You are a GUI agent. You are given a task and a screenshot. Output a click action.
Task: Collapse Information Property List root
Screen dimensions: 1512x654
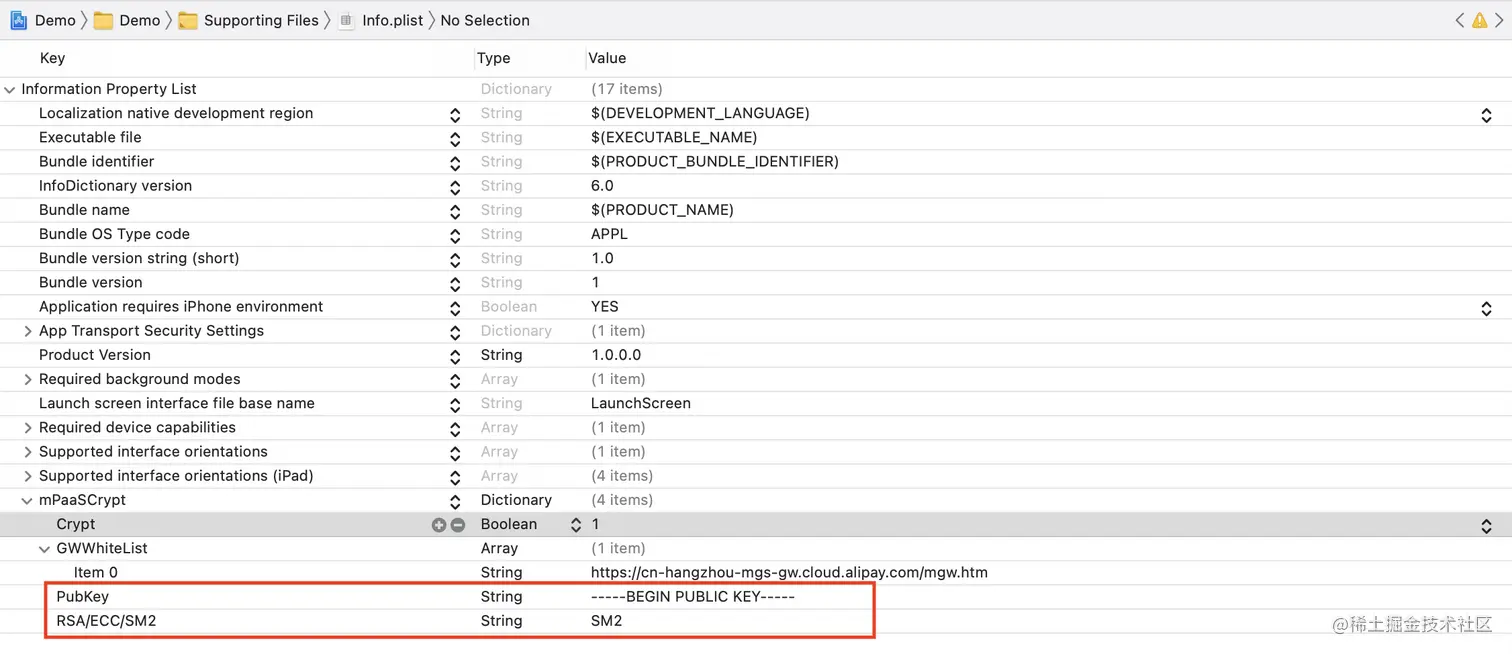coord(10,89)
